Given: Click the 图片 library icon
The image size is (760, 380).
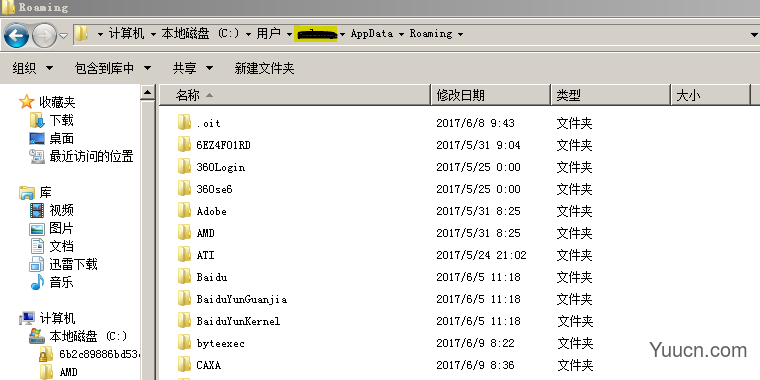Looking at the screenshot, I should [x=37, y=228].
